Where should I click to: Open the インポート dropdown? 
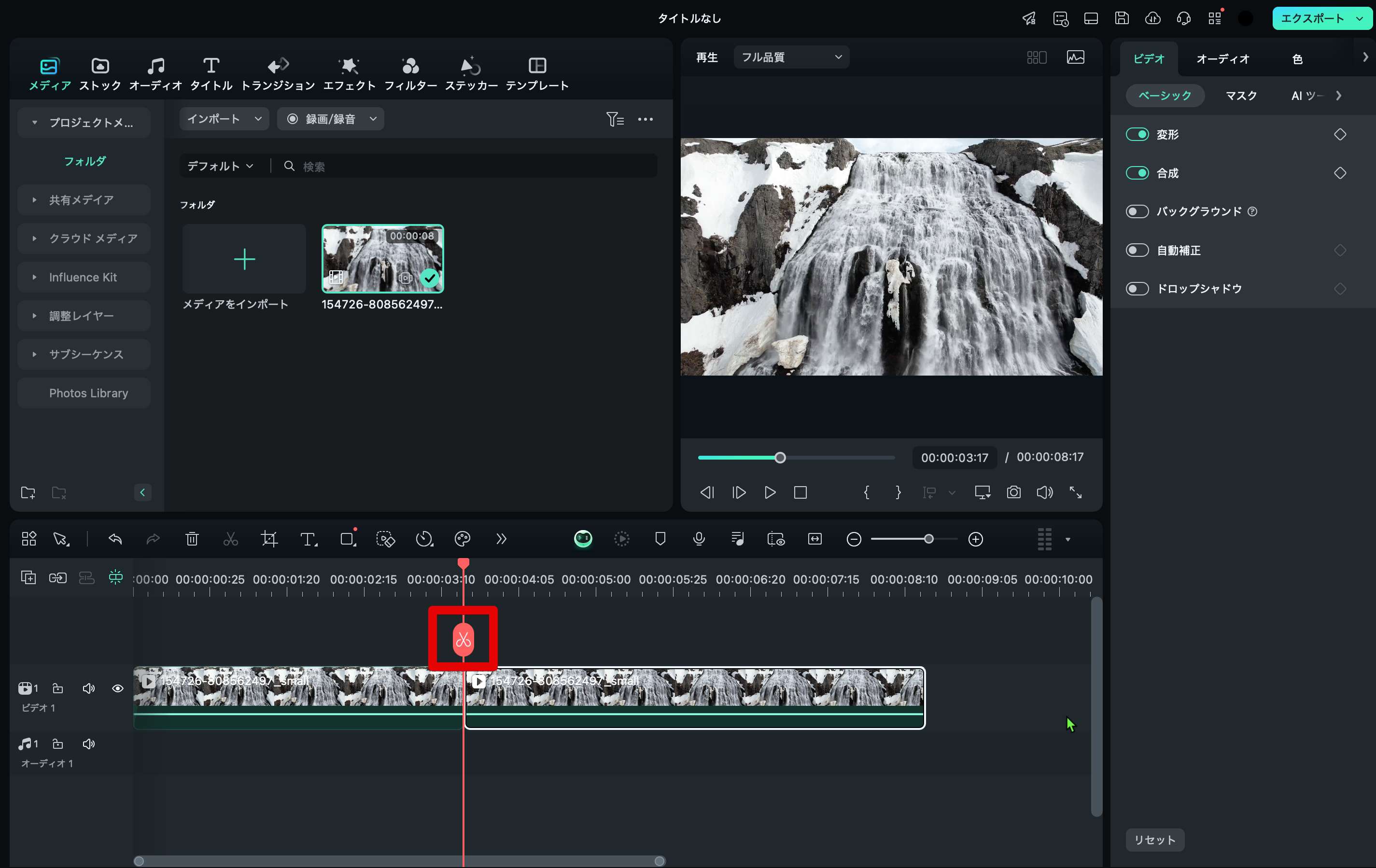(x=224, y=119)
